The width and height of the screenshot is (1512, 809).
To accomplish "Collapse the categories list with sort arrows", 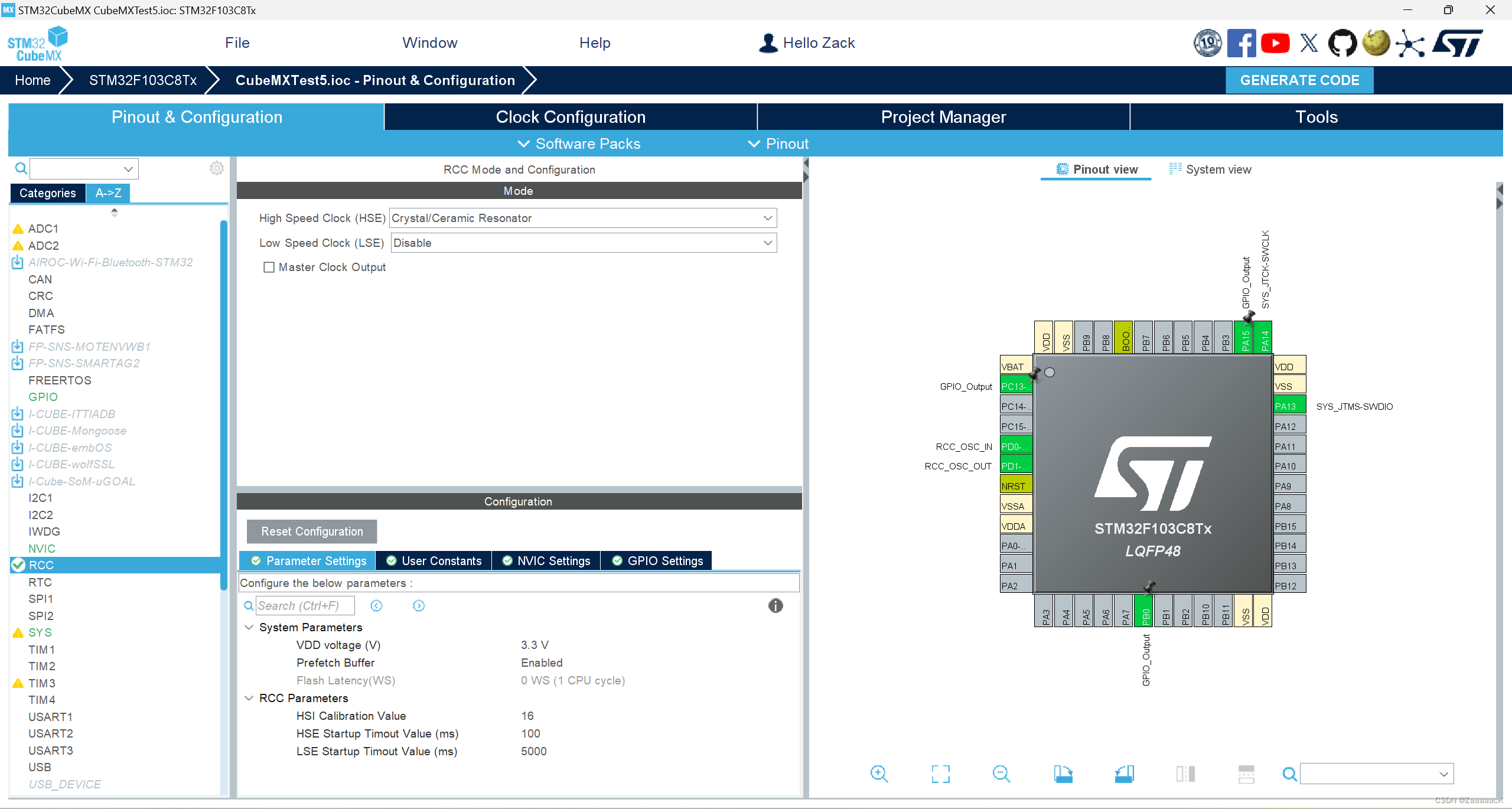I will click(115, 212).
